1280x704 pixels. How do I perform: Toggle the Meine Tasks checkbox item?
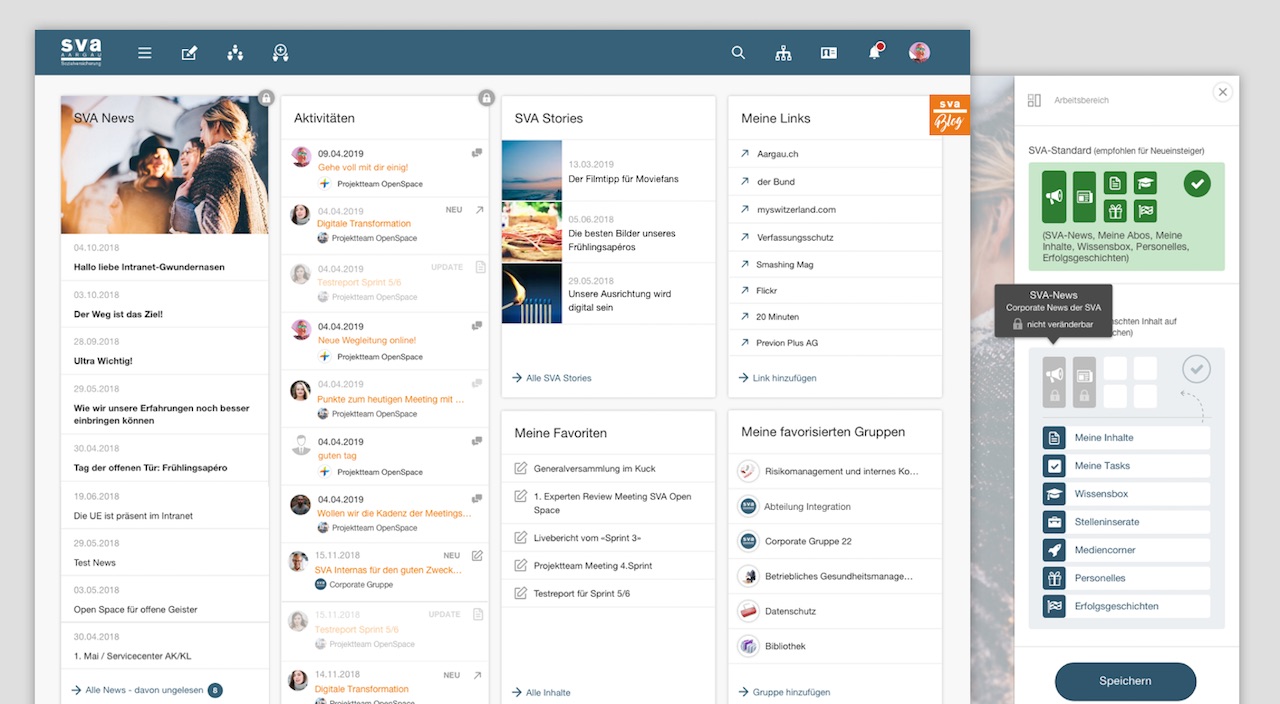coord(1126,466)
